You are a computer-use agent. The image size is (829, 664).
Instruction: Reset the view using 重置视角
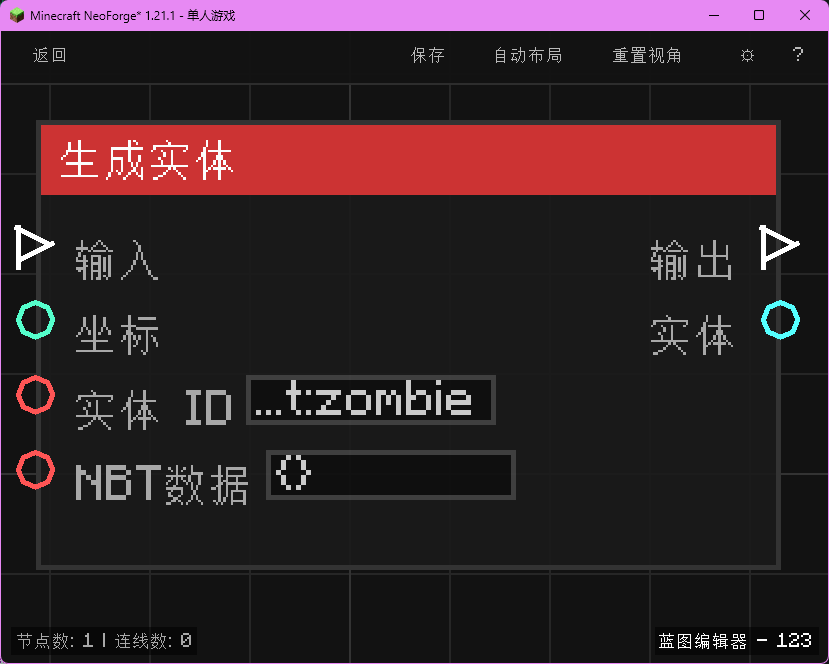pyautogui.click(x=646, y=56)
